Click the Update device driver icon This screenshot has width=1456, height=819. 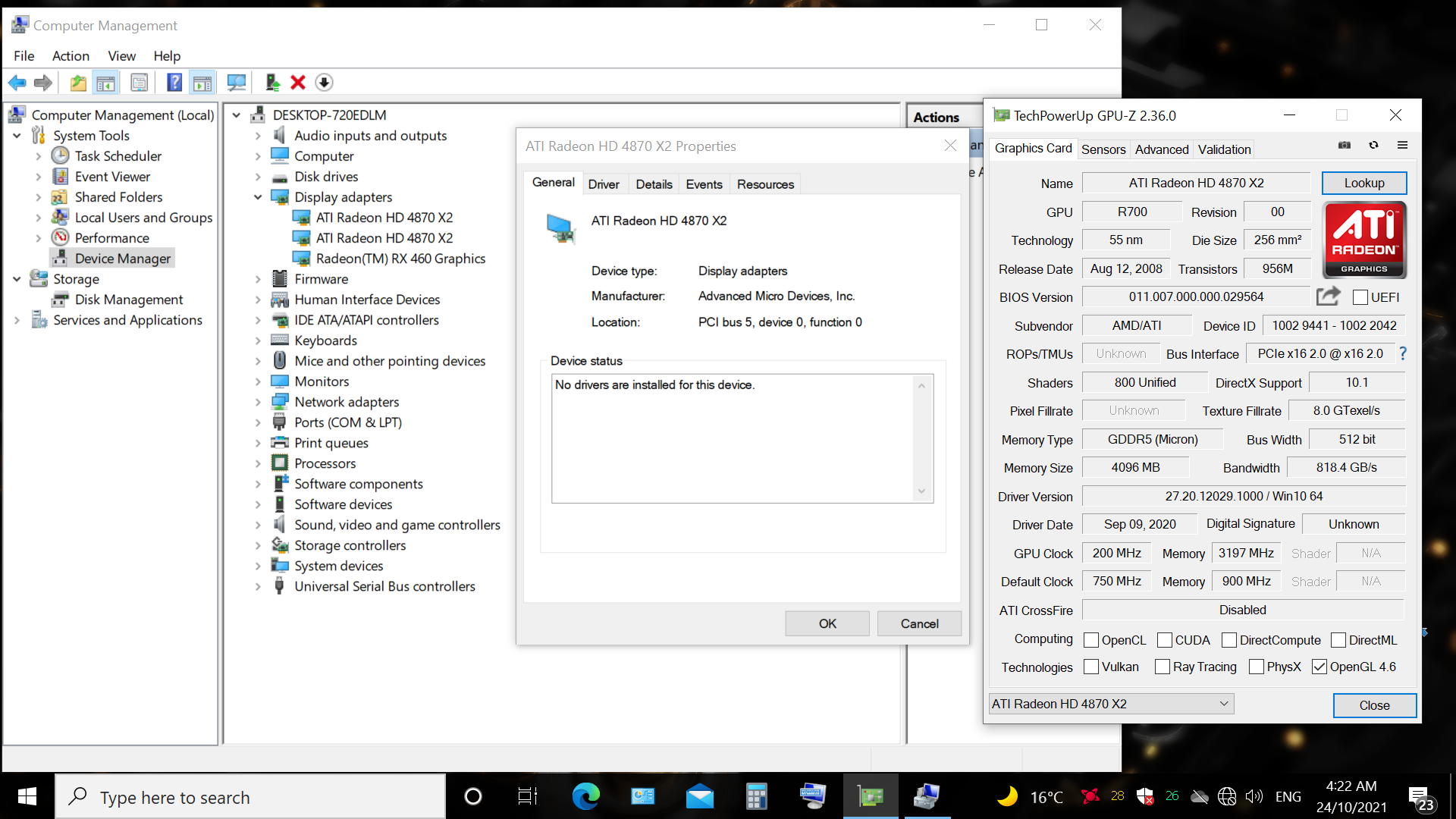coord(272,83)
